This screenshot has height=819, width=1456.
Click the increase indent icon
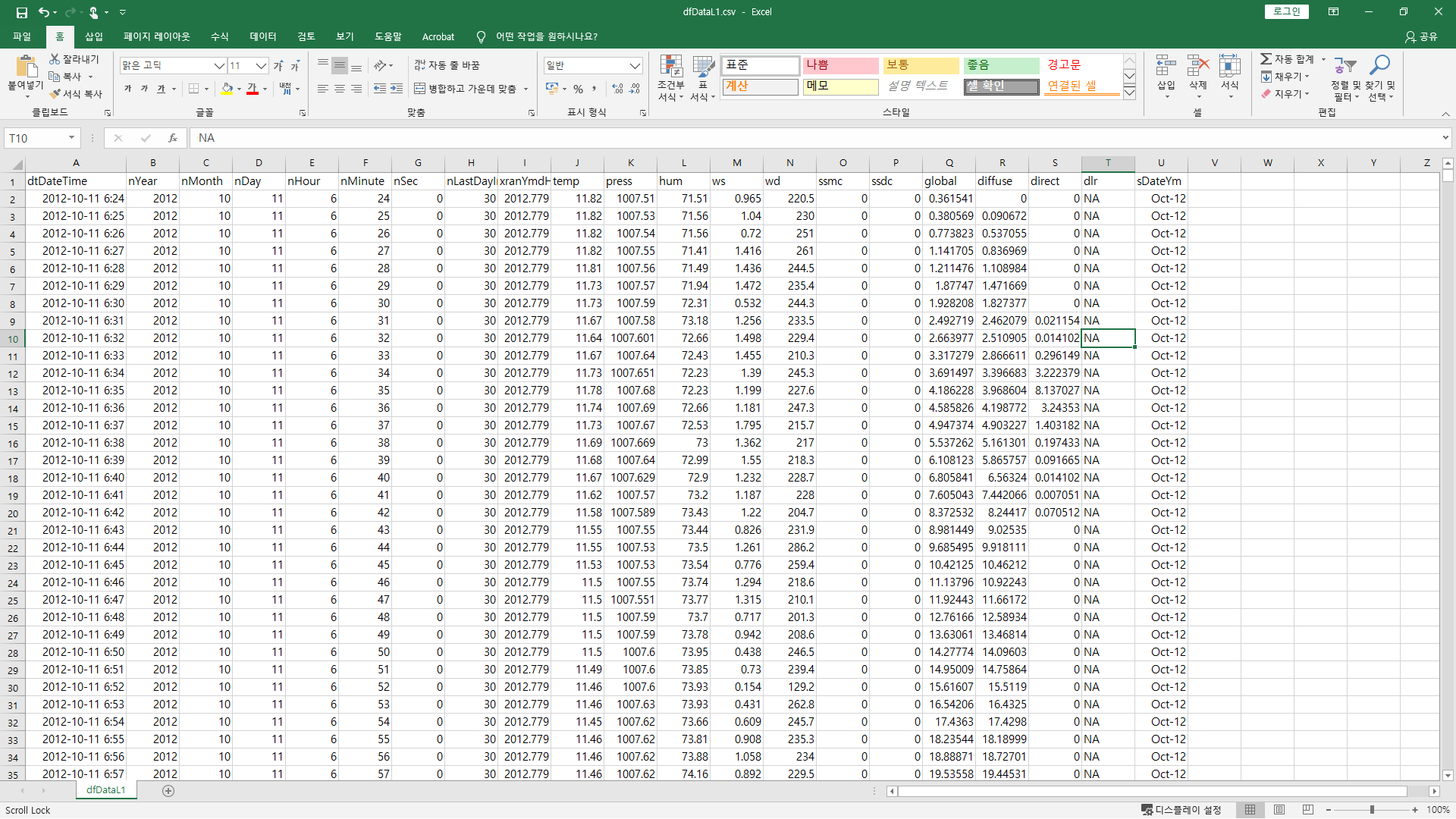pos(397,89)
